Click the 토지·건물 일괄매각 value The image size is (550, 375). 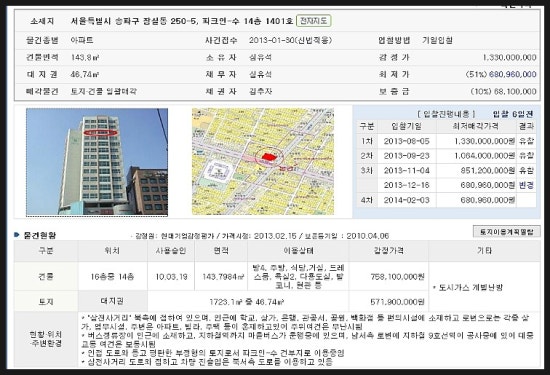[x=103, y=92]
